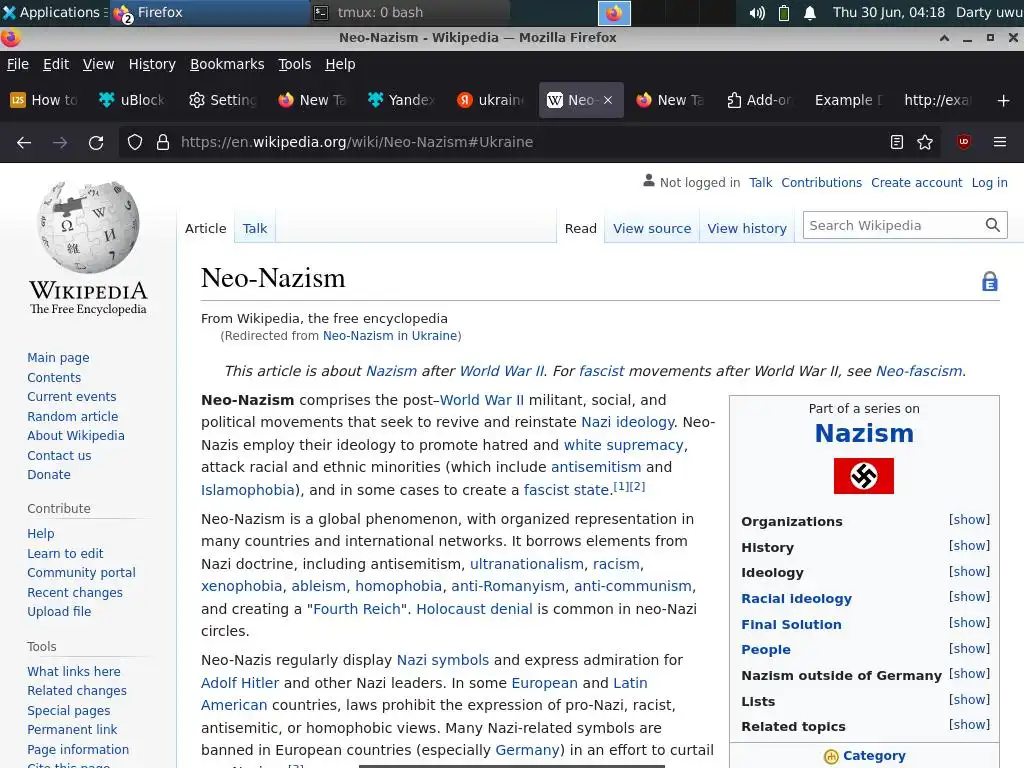This screenshot has width=1024, height=768.
Task: Open the Donate sidebar link
Action: click(49, 475)
